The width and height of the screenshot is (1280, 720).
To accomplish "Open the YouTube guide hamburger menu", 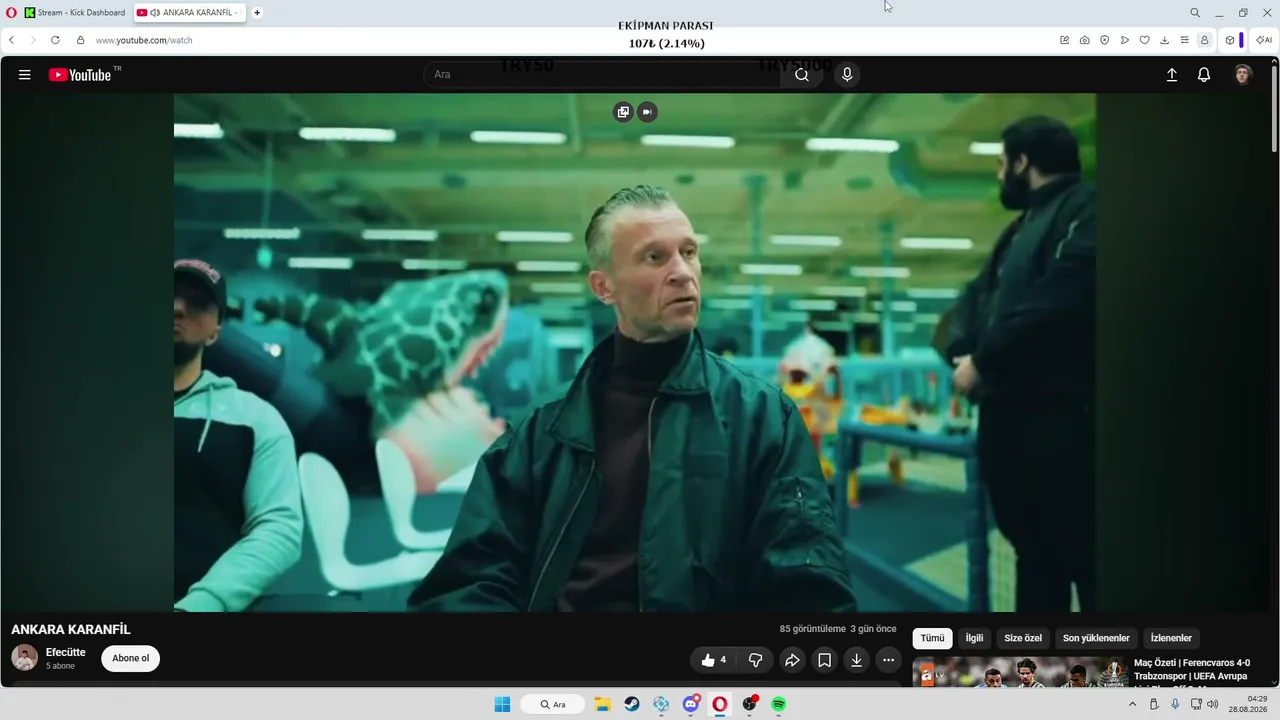I will [x=25, y=75].
